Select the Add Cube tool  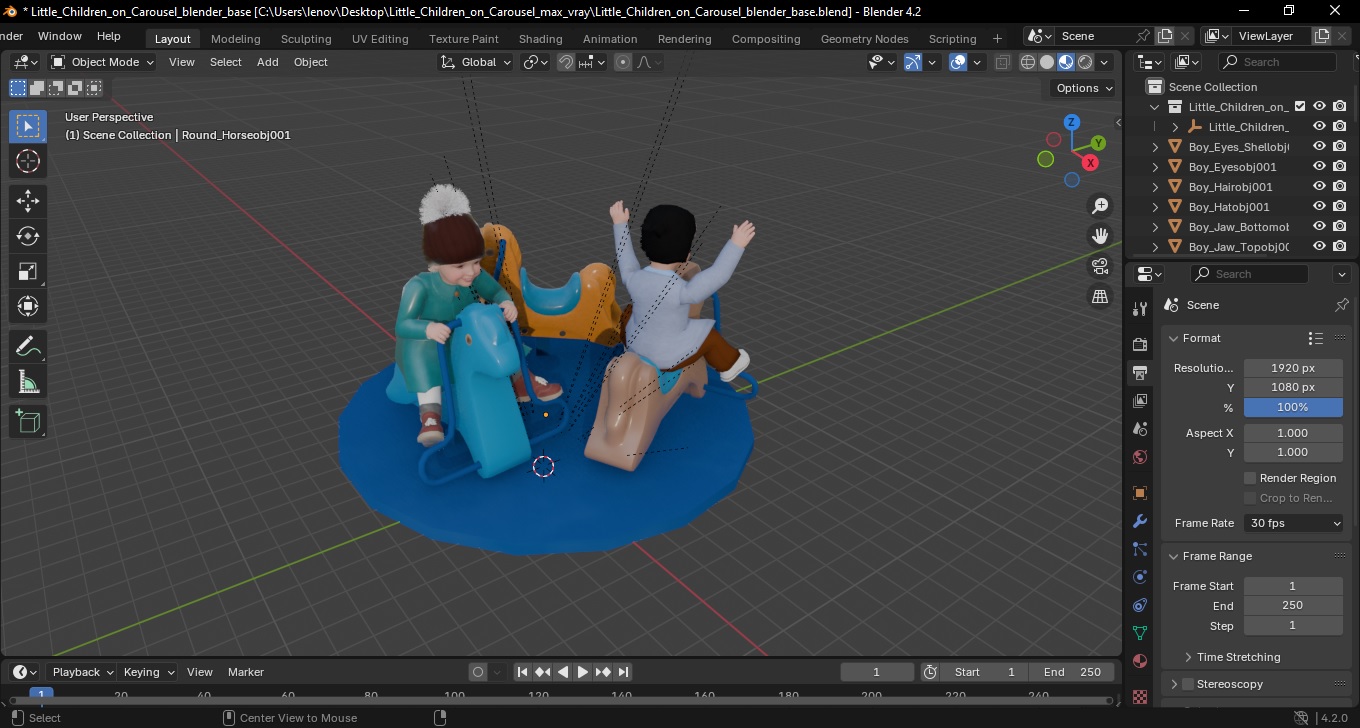coord(28,422)
